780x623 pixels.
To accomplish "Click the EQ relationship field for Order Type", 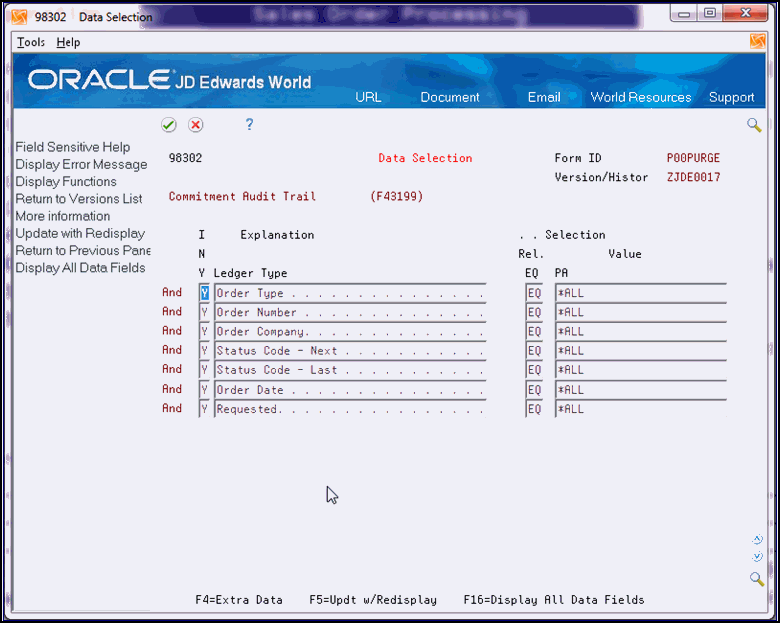I will 534,293.
